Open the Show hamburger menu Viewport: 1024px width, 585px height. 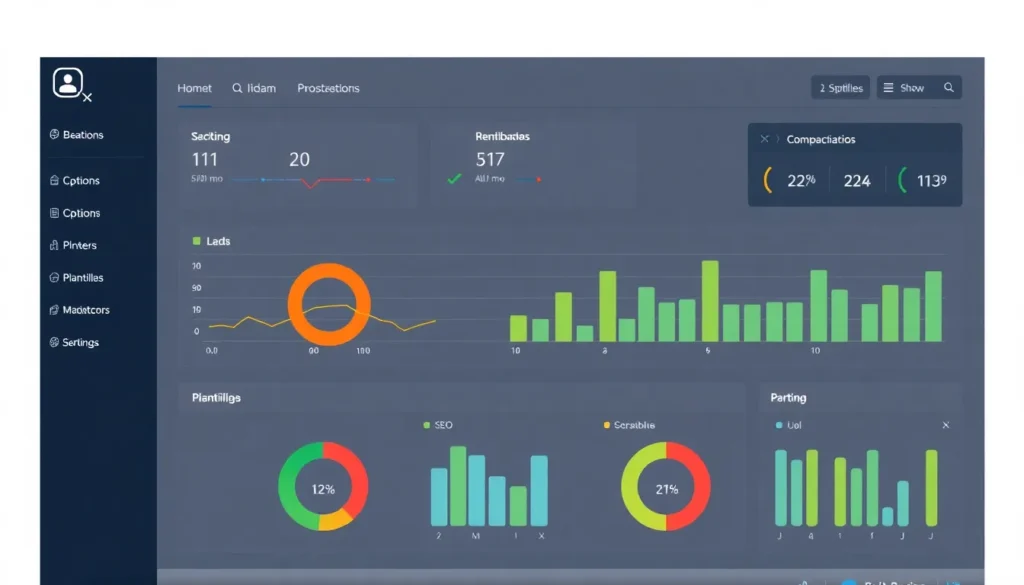pos(888,88)
